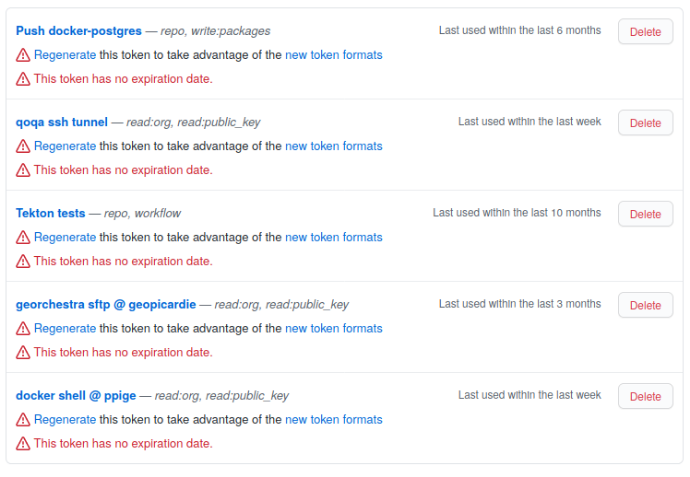Click warning icon beside georchestra sftp Regenerate

click(x=23, y=329)
